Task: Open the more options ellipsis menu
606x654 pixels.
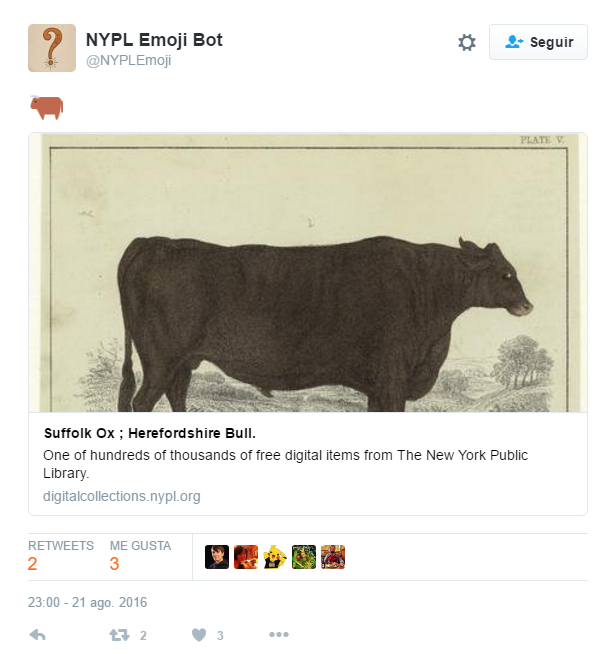Action: (279, 634)
